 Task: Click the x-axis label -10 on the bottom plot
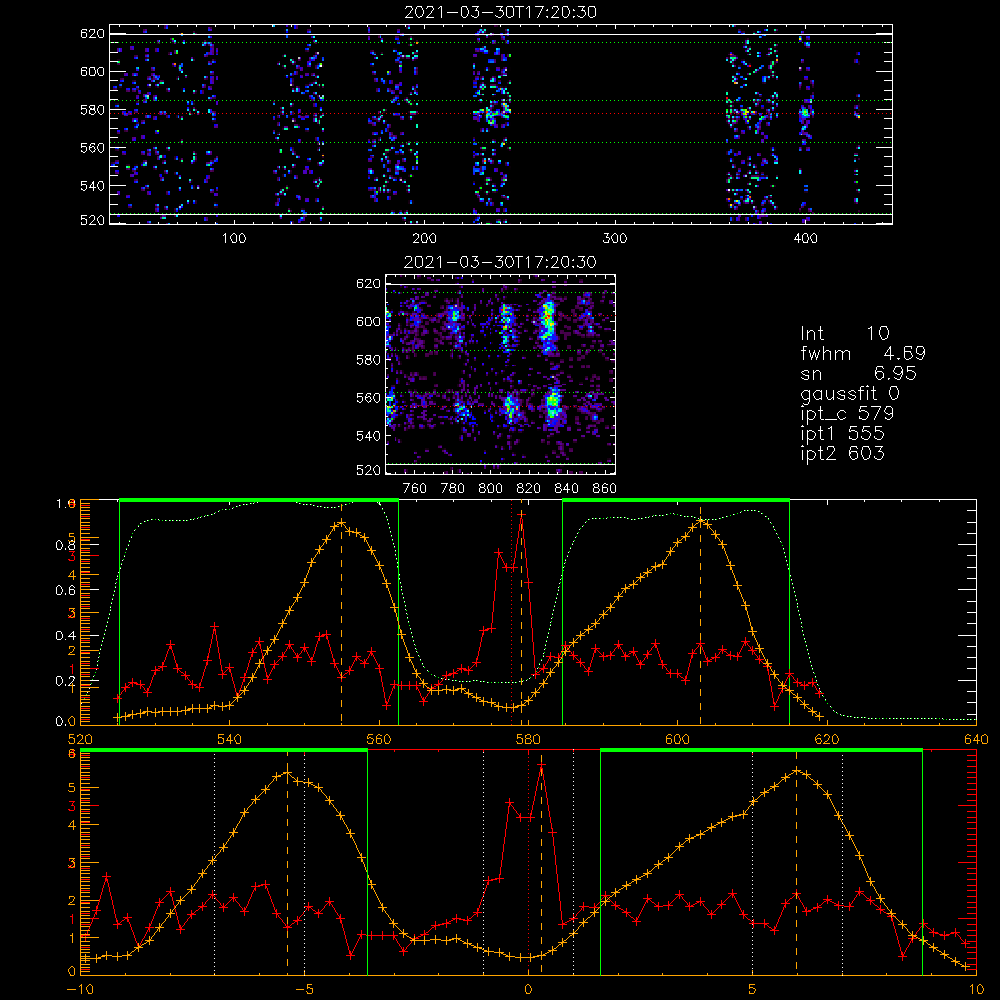[x=80, y=990]
